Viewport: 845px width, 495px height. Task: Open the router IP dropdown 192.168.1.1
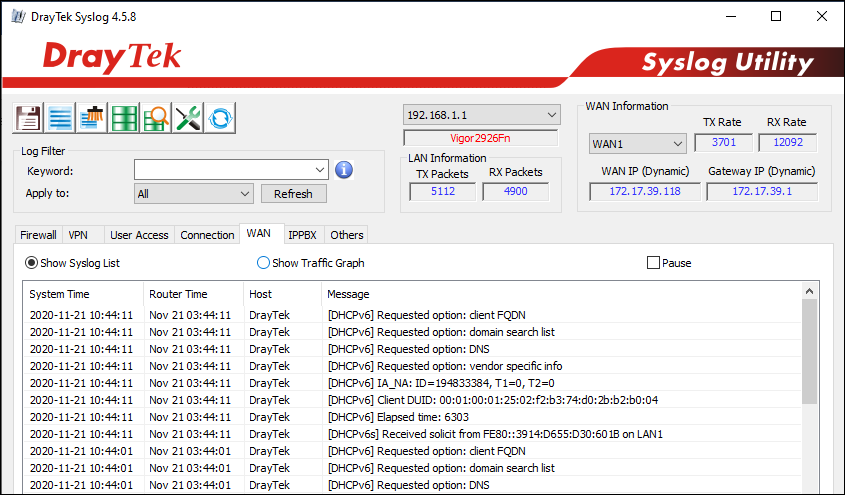click(482, 115)
